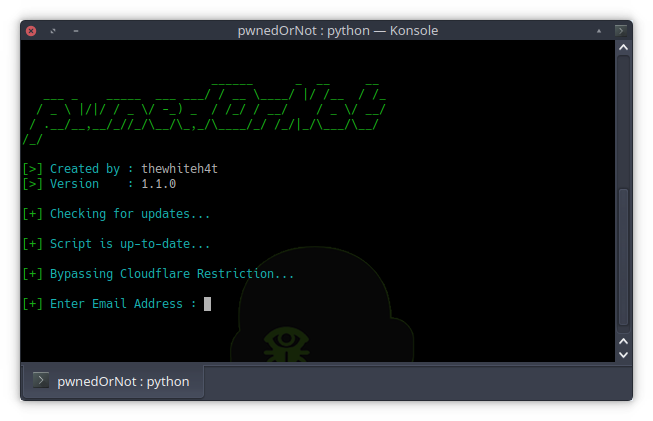Click 'Bypassing Cloudflare Restriction...' text

172,274
